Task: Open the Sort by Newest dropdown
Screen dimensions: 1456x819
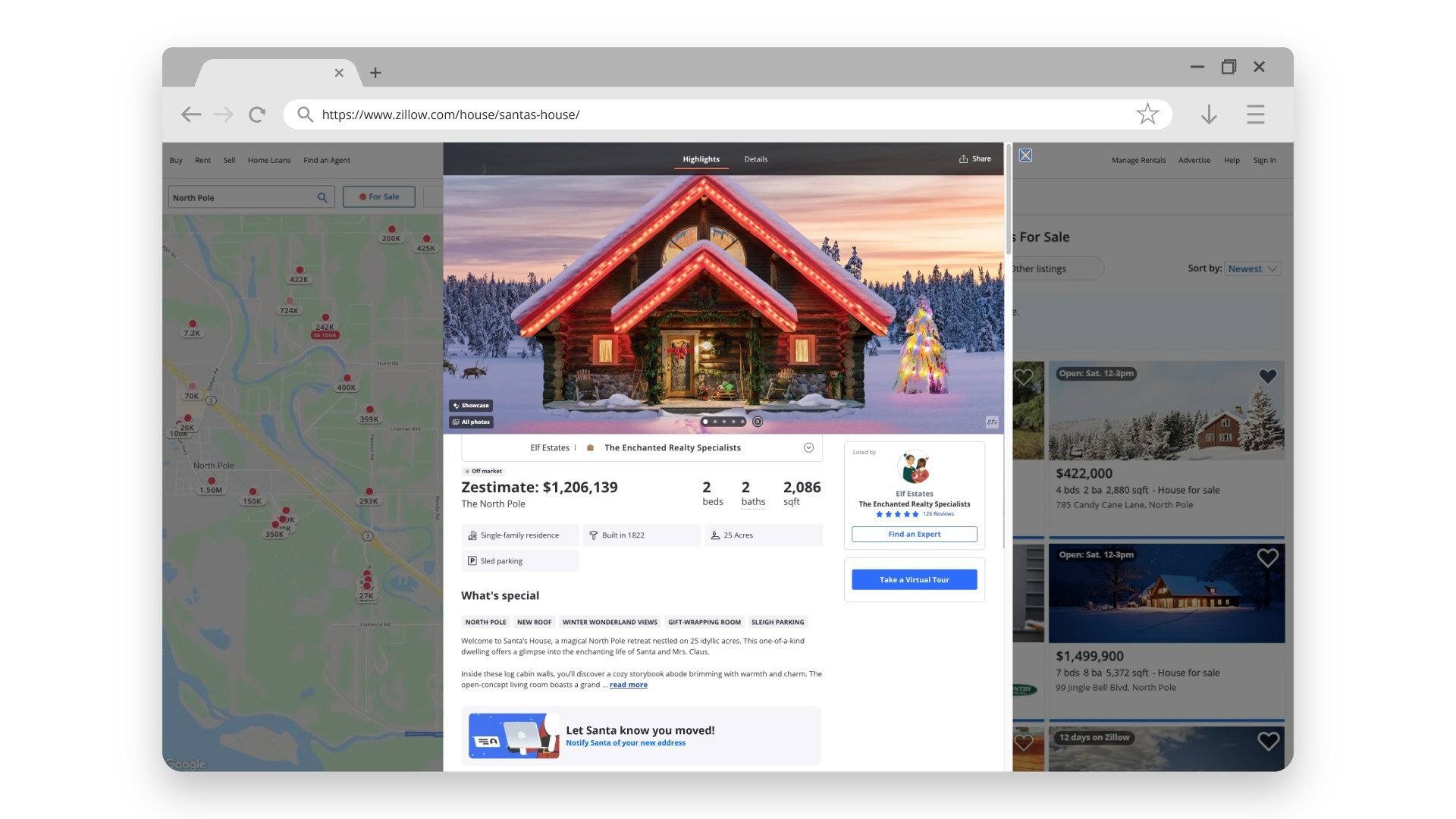Action: coord(1254,268)
